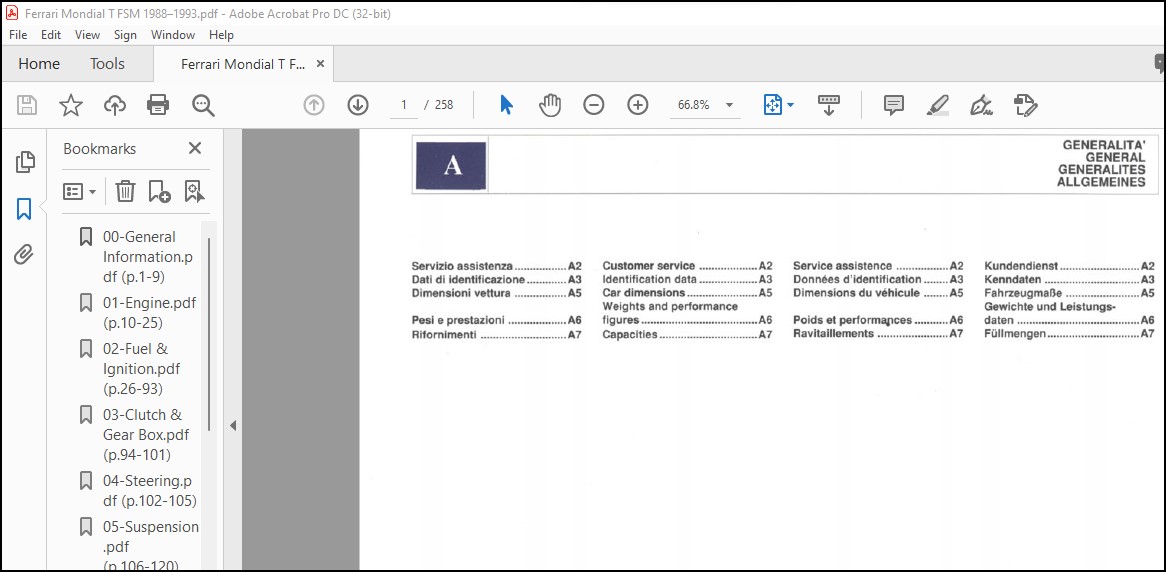This screenshot has width=1166, height=572.
Task: Open bookmark 00-General Information.pdf
Action: 148,257
